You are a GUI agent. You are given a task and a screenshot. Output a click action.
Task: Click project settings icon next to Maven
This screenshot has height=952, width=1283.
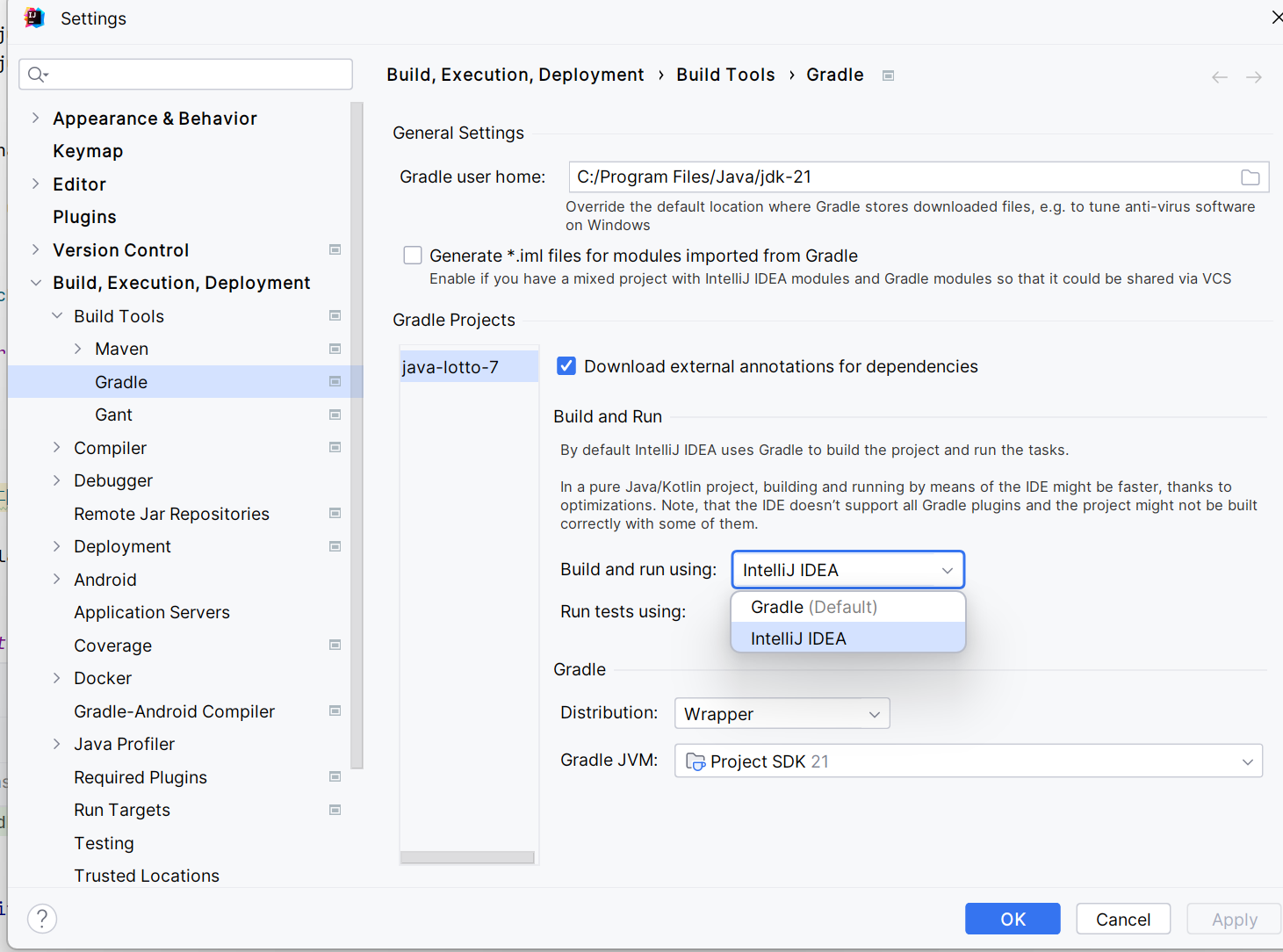(x=335, y=349)
